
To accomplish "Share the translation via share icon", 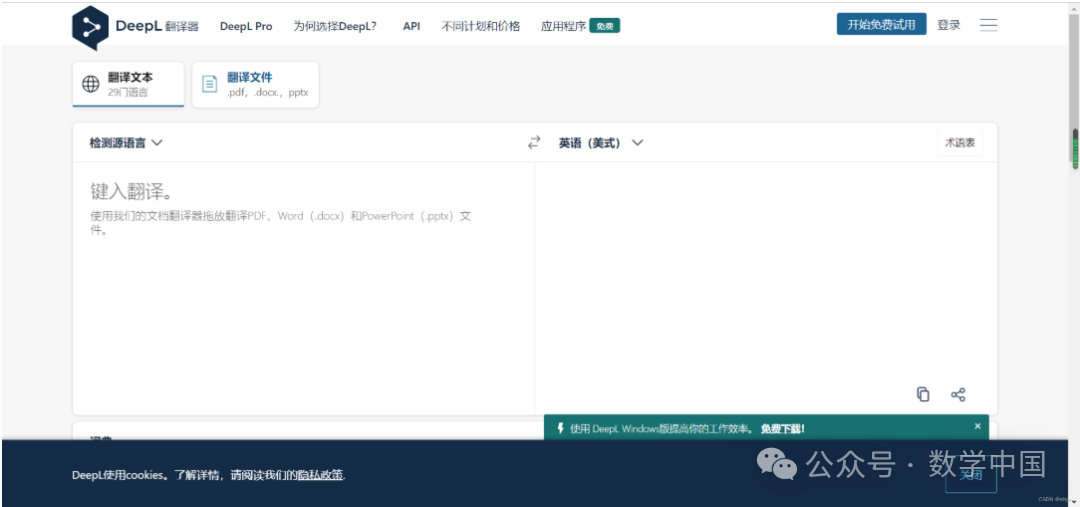I will pyautogui.click(x=958, y=395).
